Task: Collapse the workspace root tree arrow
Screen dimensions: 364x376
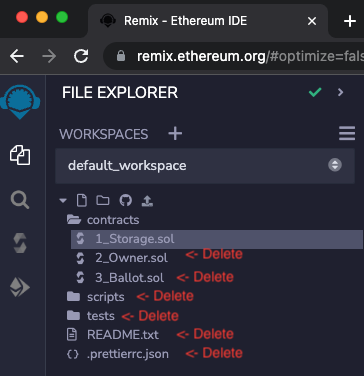Action: click(x=63, y=201)
